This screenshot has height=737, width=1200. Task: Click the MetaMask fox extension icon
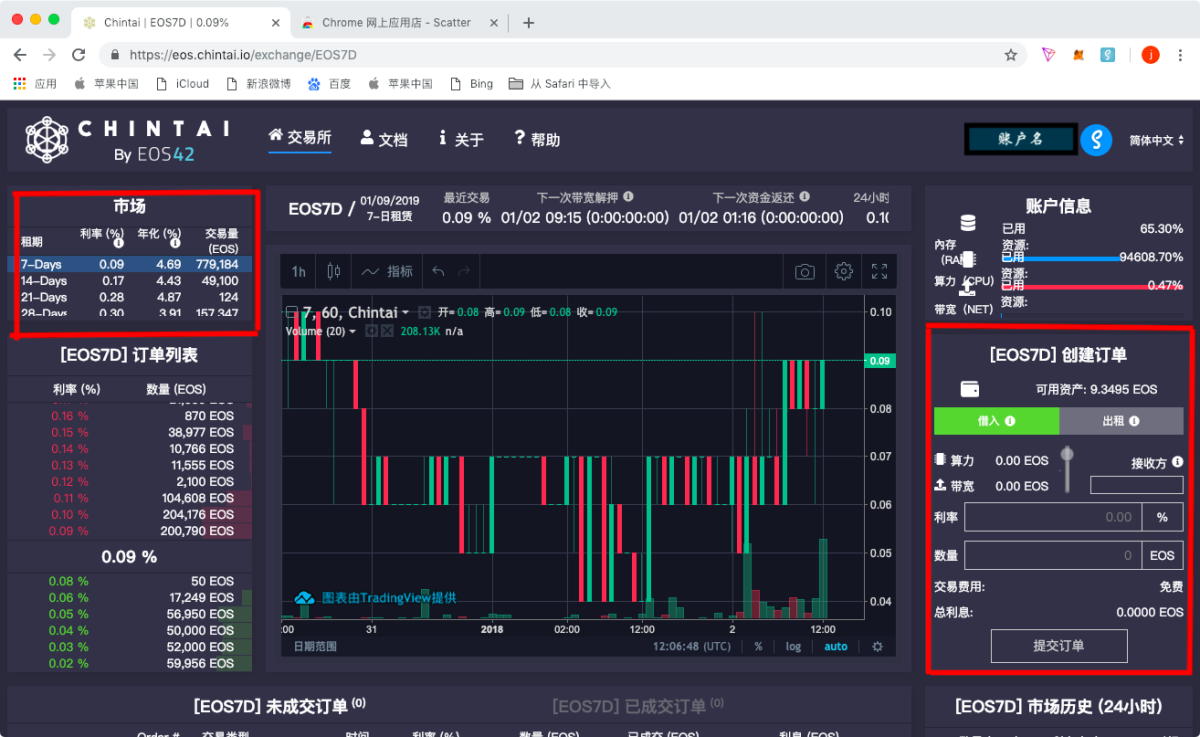[1078, 55]
